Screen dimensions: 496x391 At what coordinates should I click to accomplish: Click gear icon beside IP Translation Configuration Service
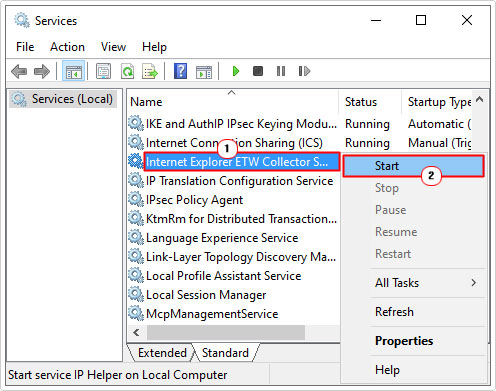click(x=136, y=180)
